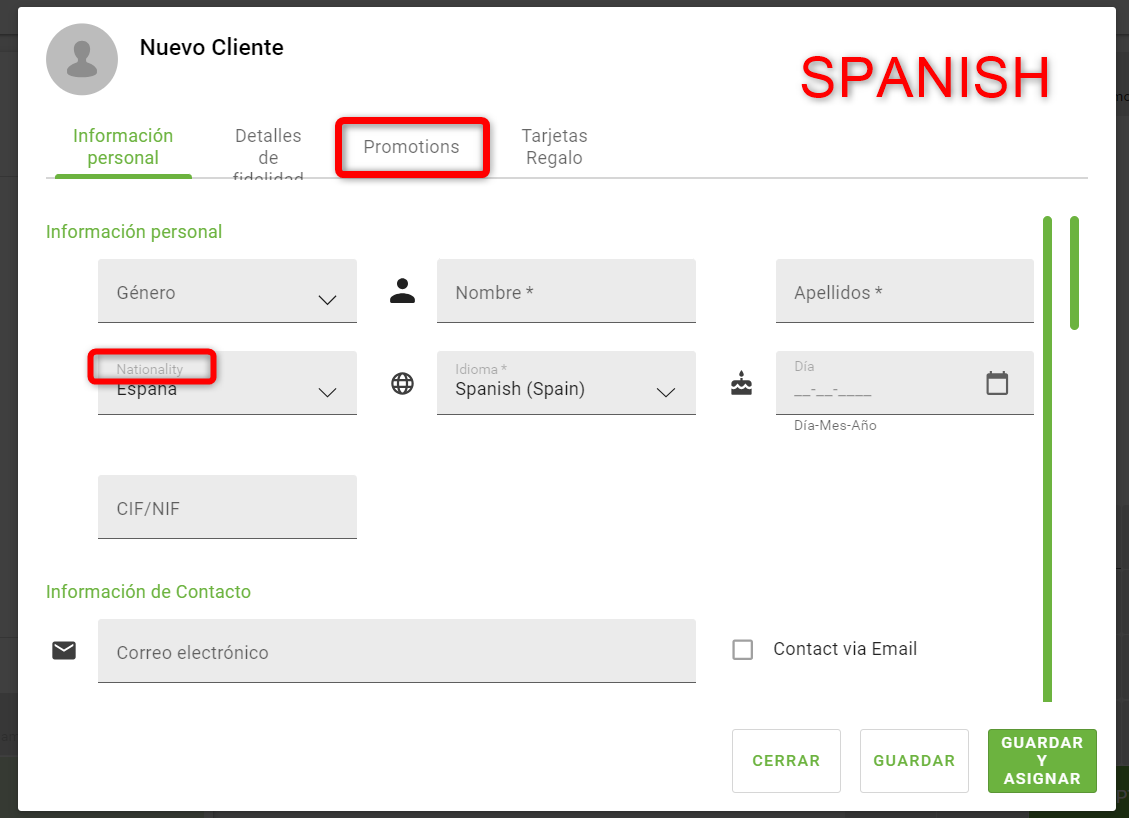Click the customer avatar placeholder icon

click(x=82, y=60)
